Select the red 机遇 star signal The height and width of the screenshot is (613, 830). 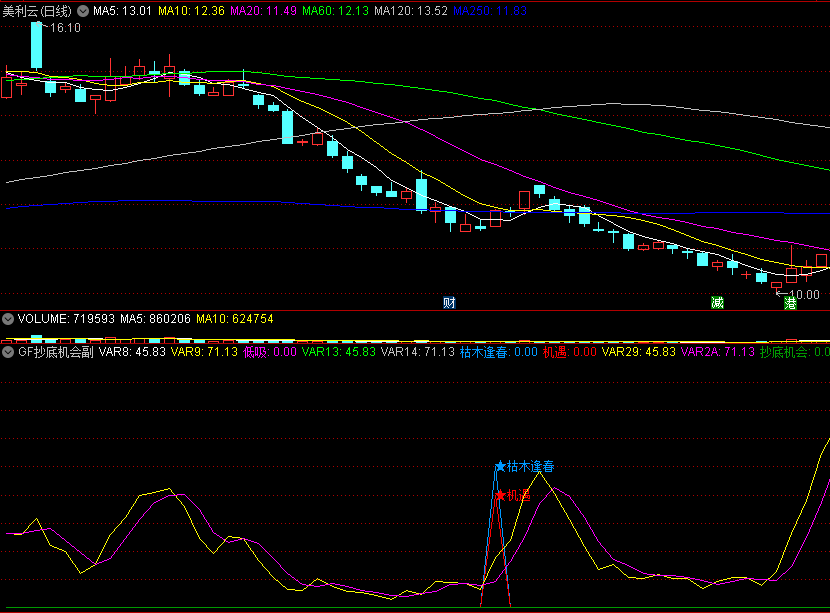pos(500,495)
